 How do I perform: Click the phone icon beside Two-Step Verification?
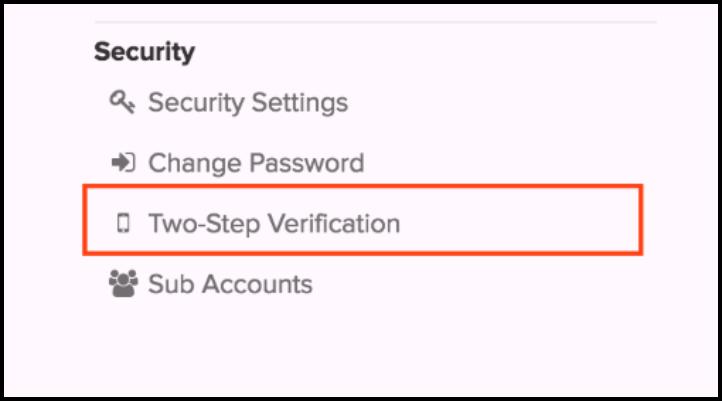pos(123,224)
